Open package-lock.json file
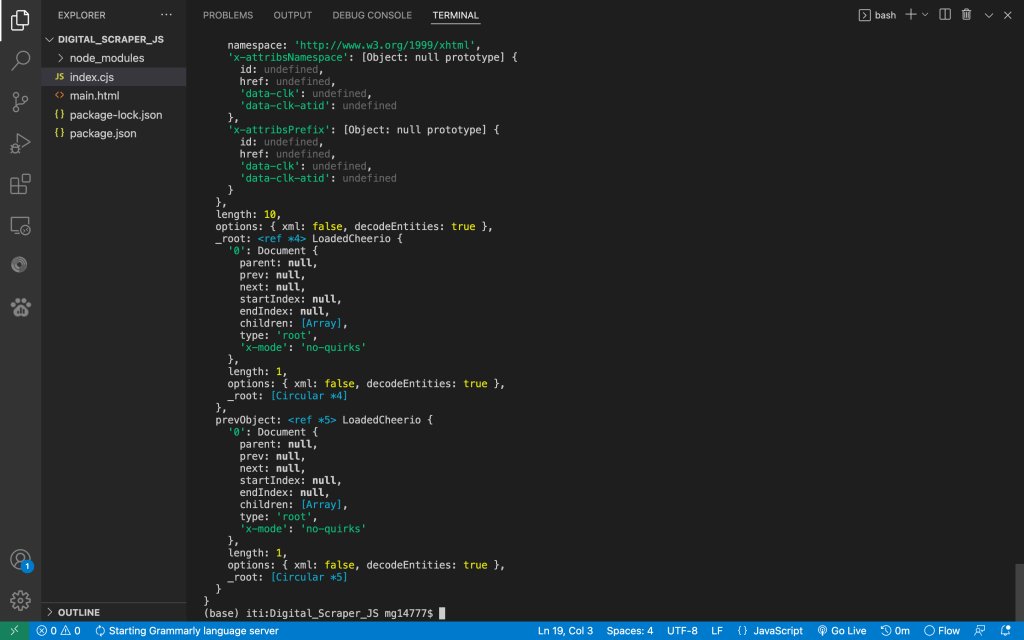This screenshot has height=640, width=1024. pos(114,115)
